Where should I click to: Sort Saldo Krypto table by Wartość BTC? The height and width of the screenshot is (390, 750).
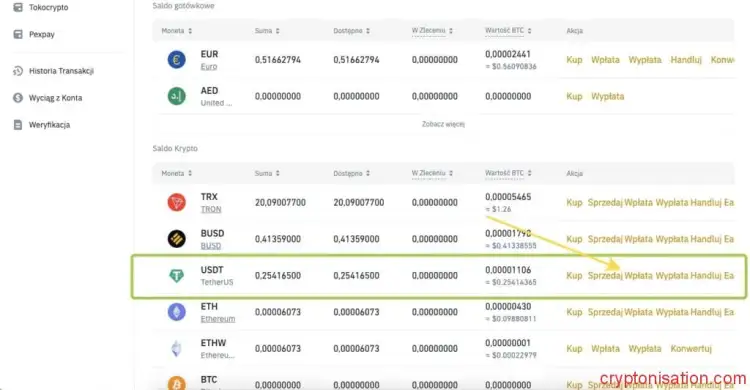508,173
